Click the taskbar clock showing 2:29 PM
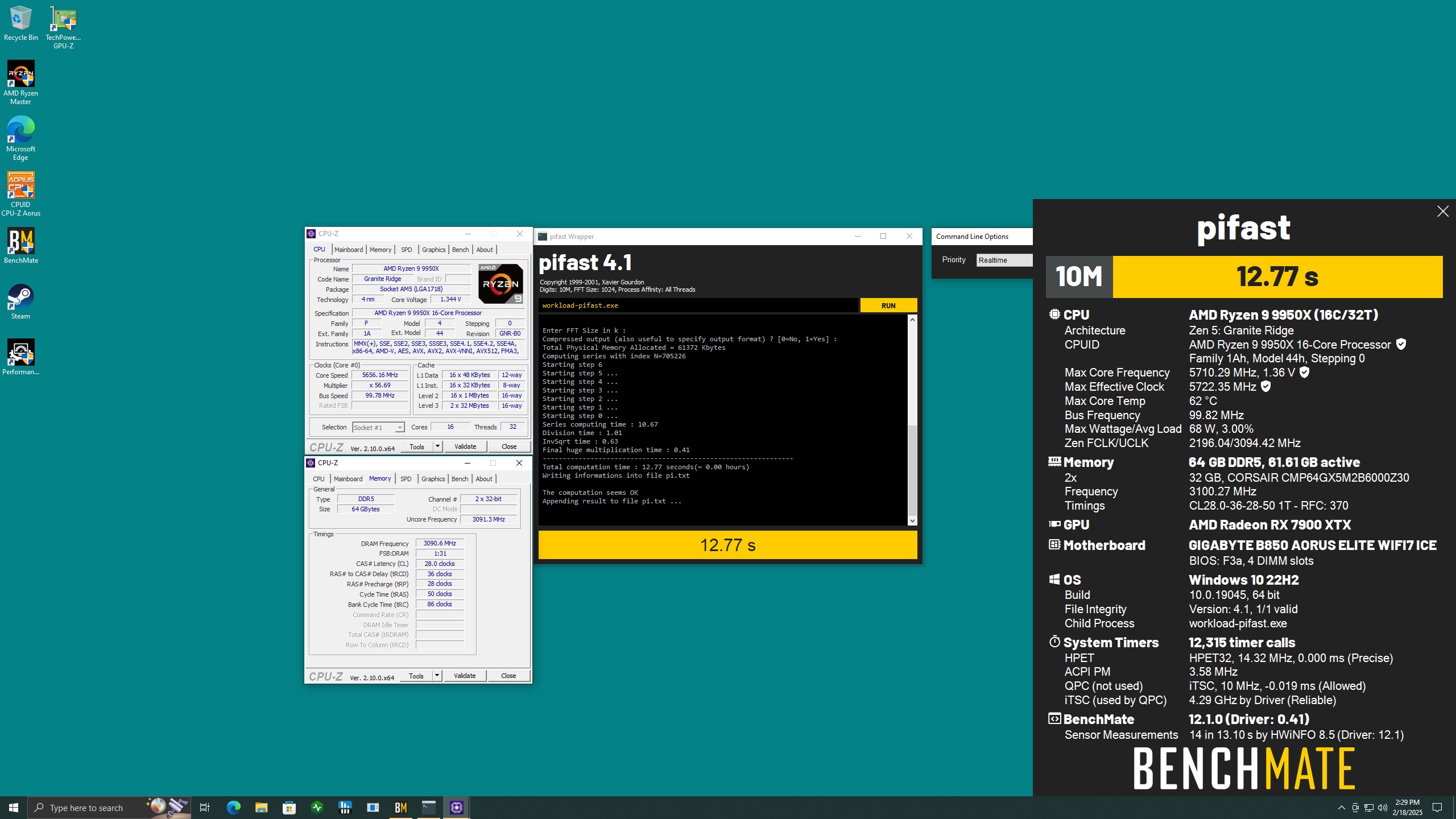 (x=1407, y=808)
